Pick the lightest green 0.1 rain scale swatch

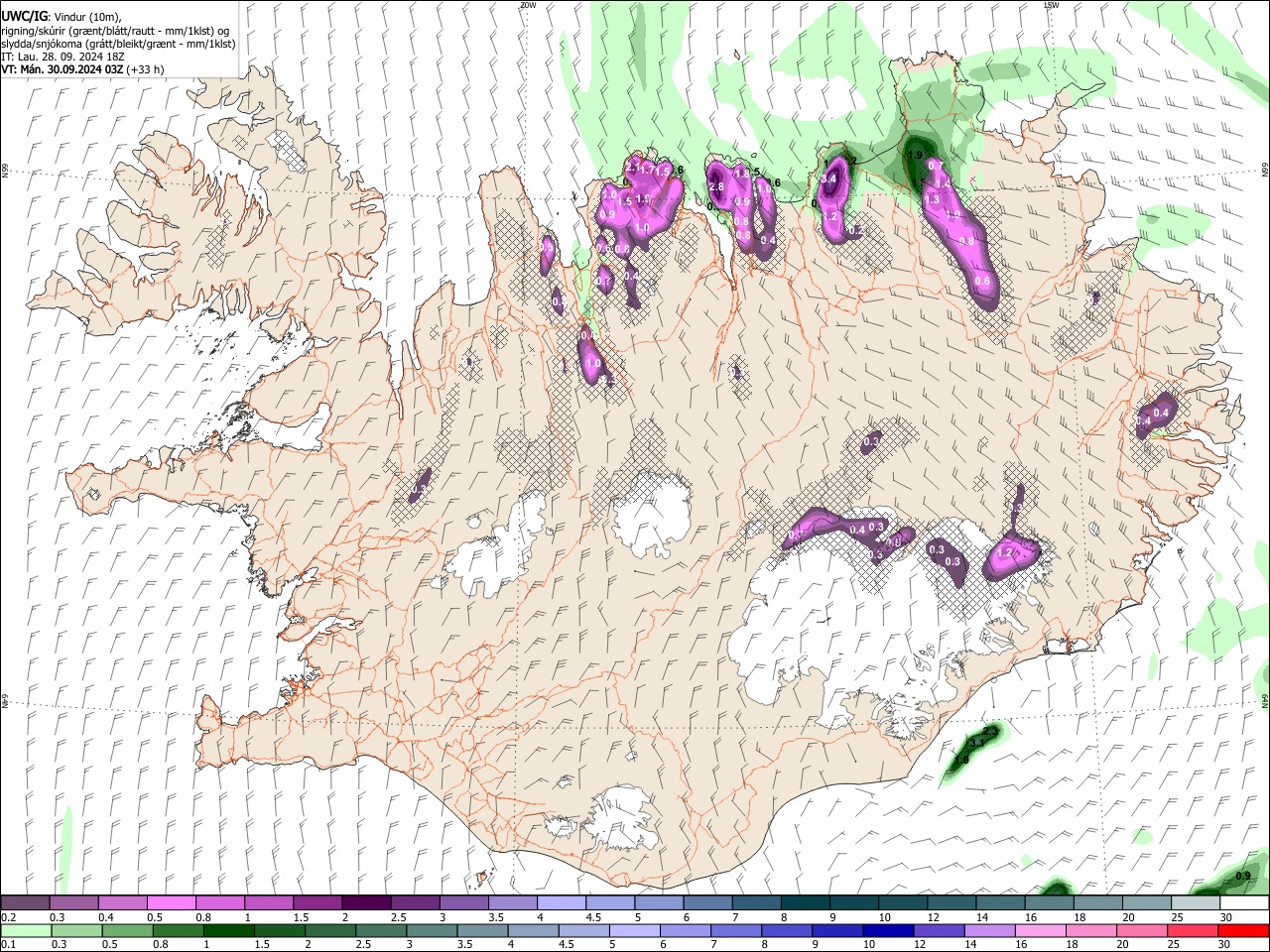pos(26,930)
